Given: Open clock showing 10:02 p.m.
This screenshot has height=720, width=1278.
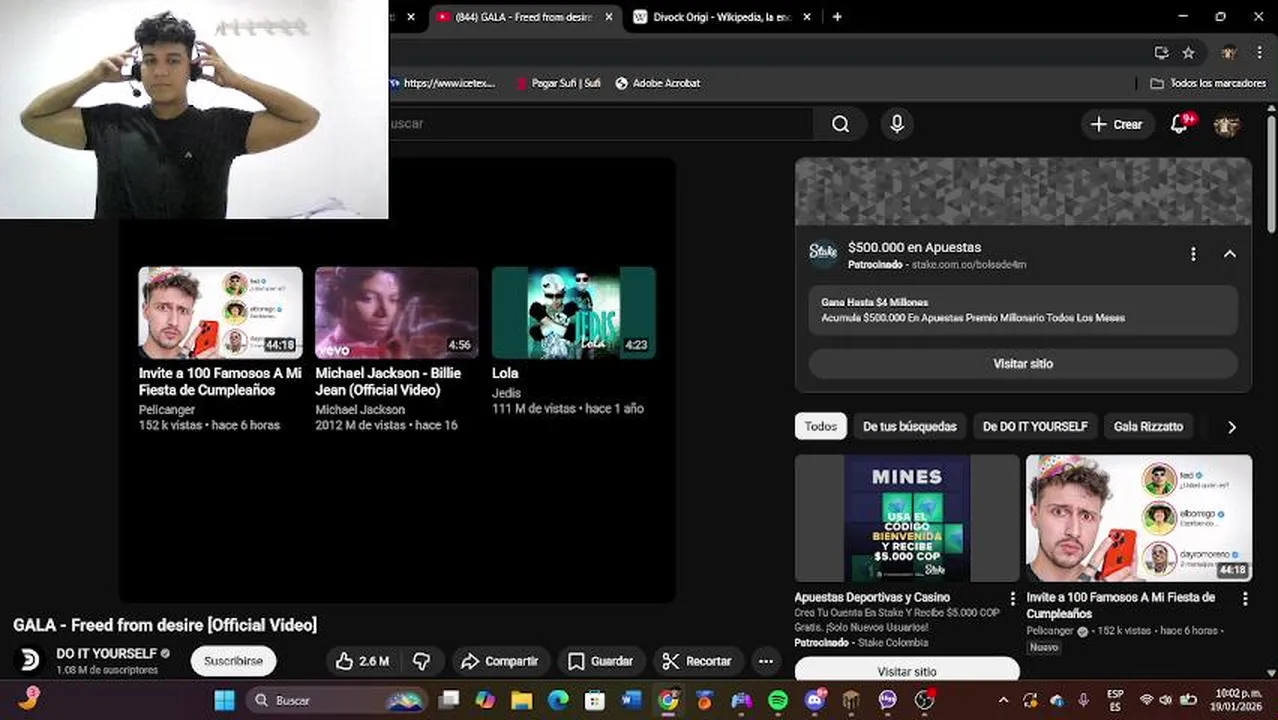Looking at the screenshot, I should 1237,700.
